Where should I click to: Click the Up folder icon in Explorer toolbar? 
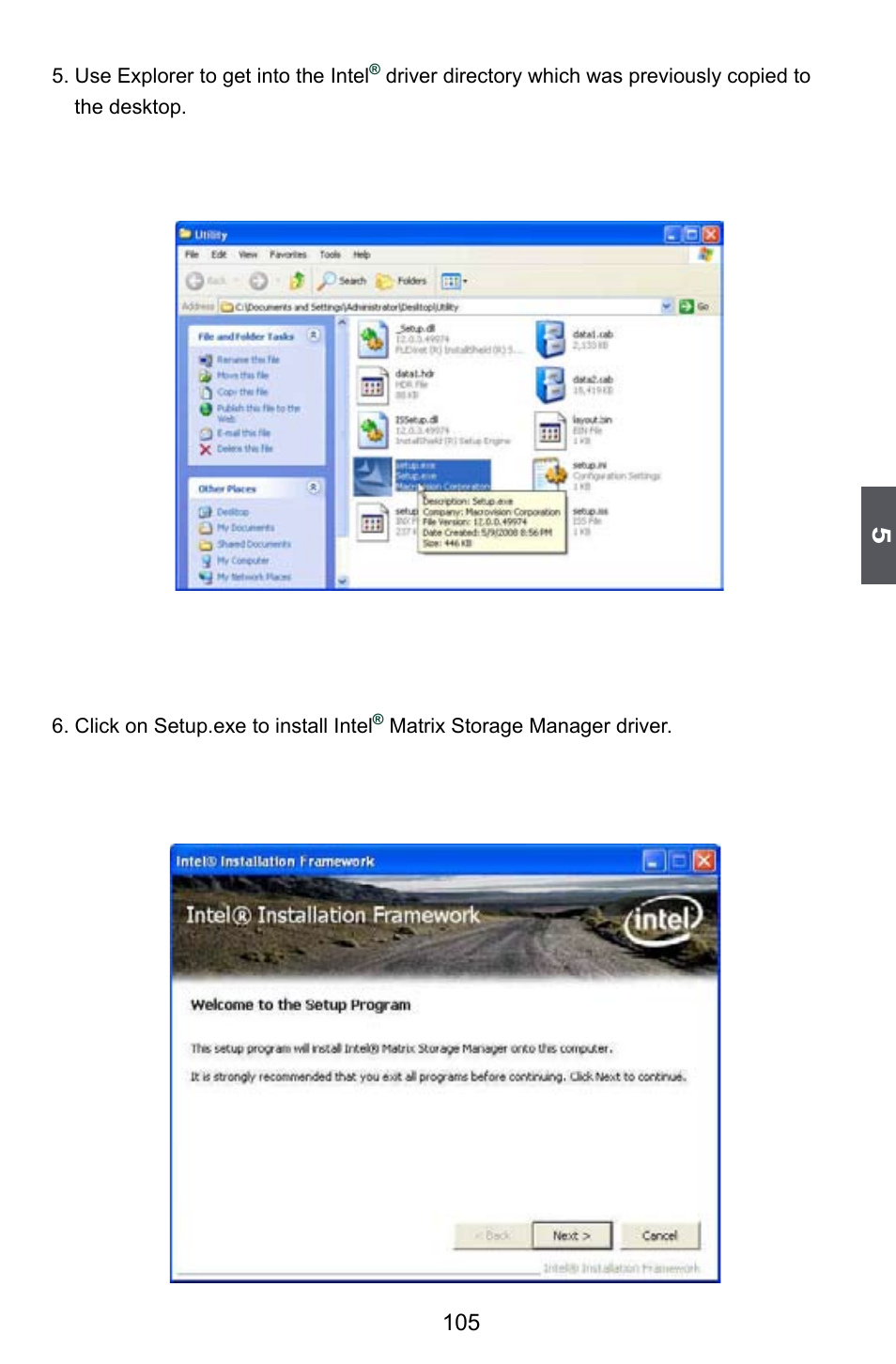coord(297,281)
